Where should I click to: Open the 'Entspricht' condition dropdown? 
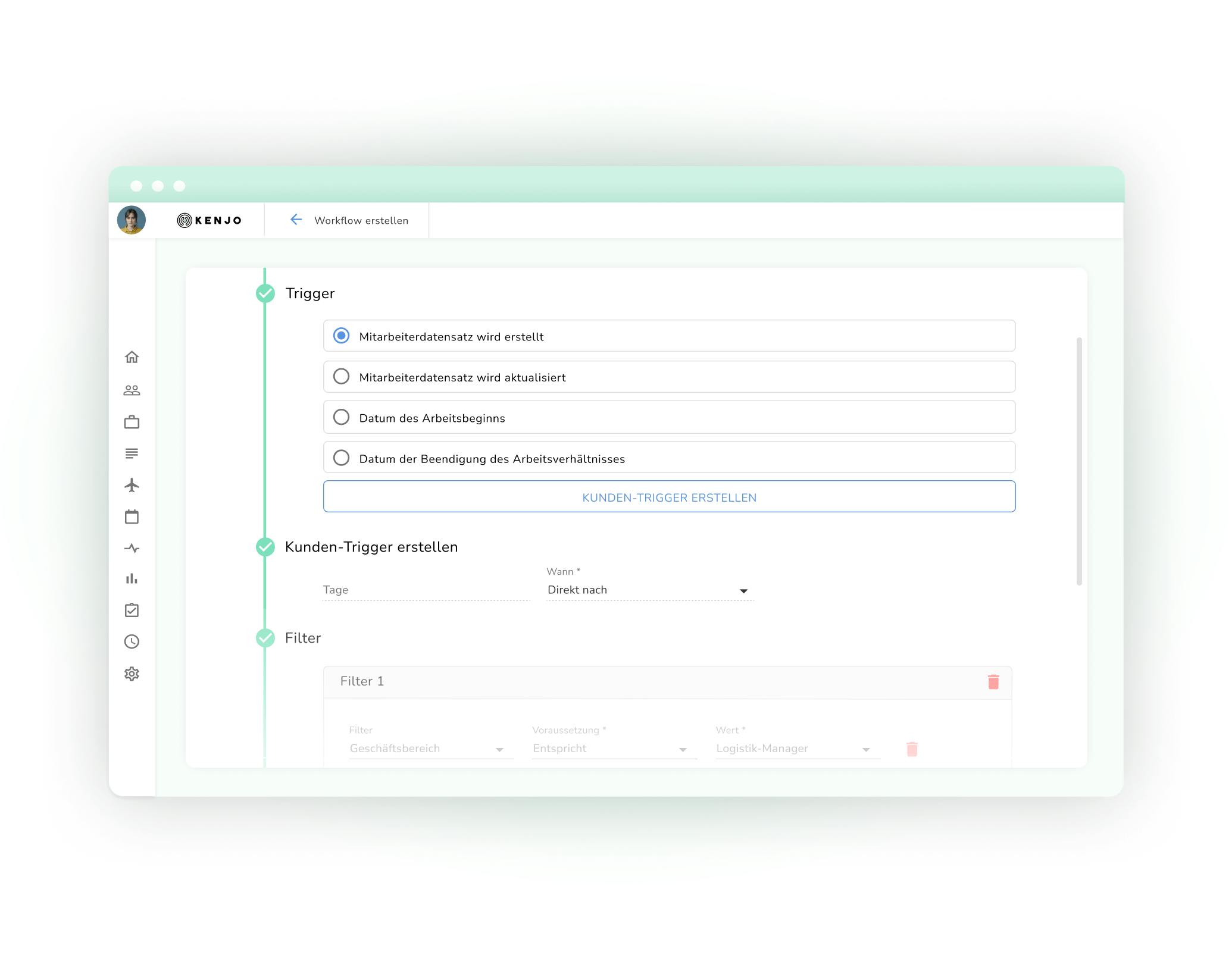coord(614,749)
